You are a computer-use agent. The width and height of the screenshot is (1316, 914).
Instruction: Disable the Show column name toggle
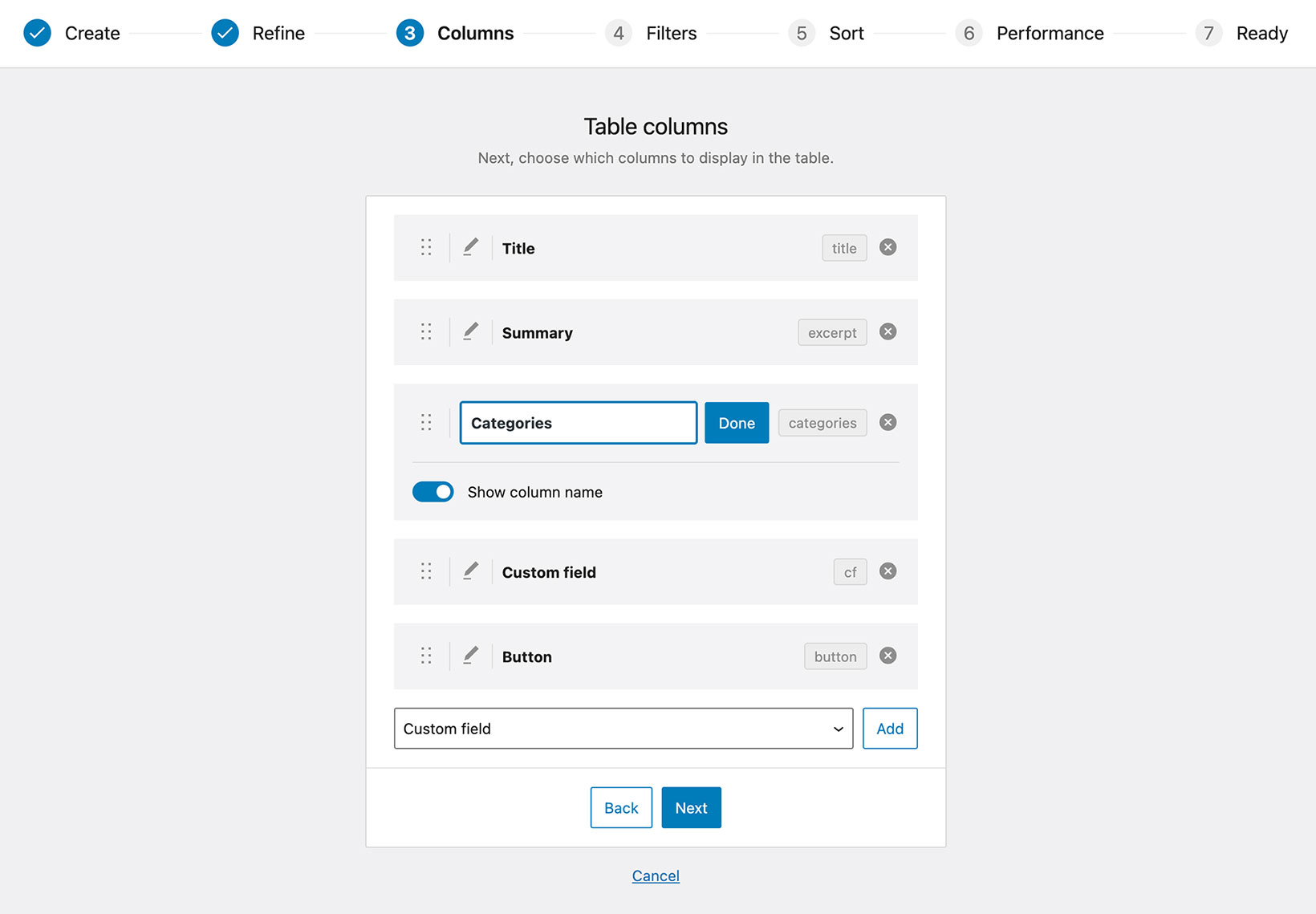[x=433, y=492]
